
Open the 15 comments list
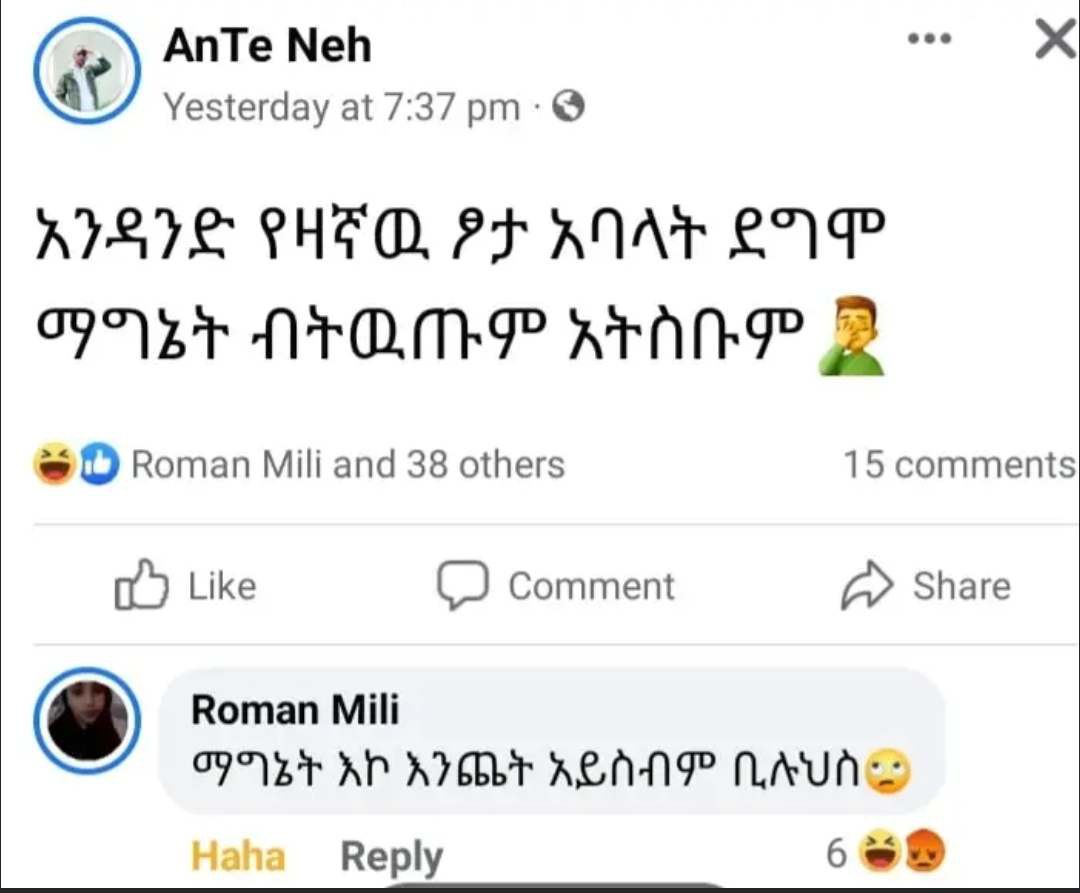959,465
